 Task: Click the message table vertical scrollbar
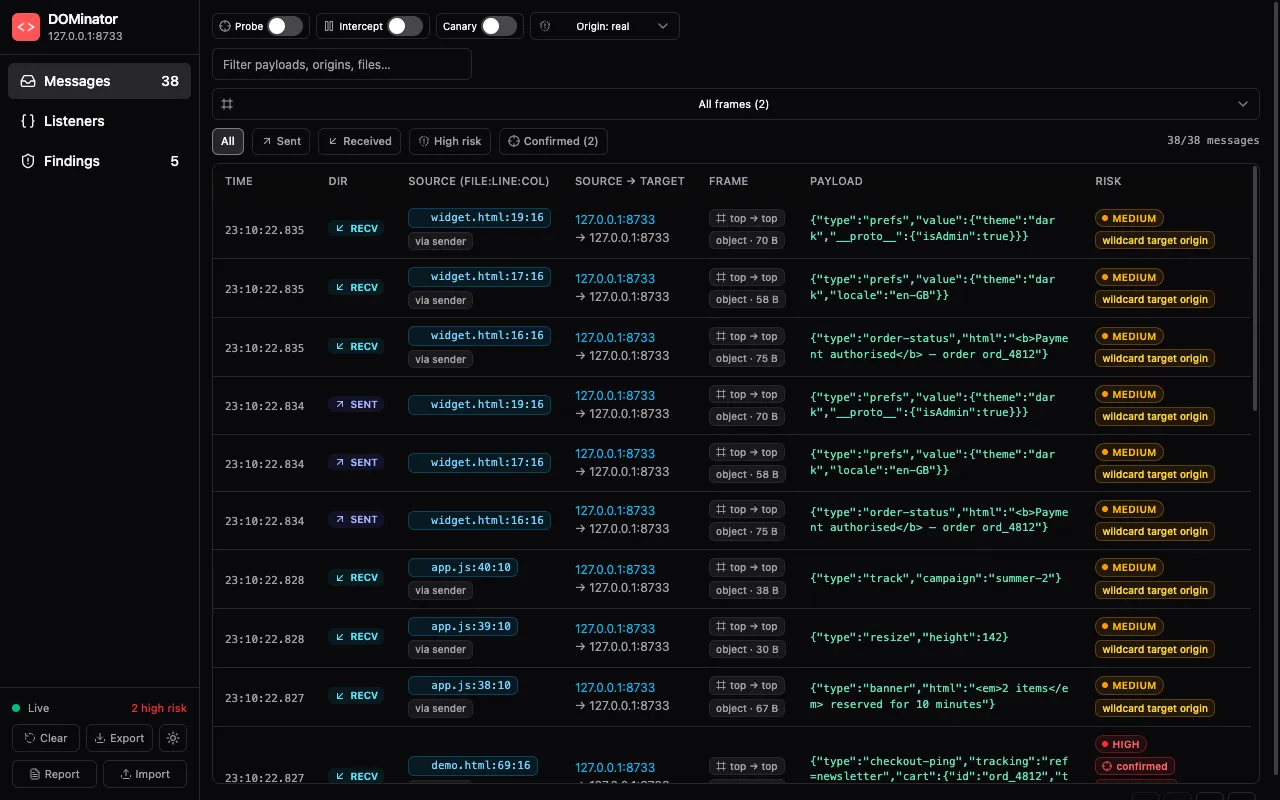pos(1255,290)
